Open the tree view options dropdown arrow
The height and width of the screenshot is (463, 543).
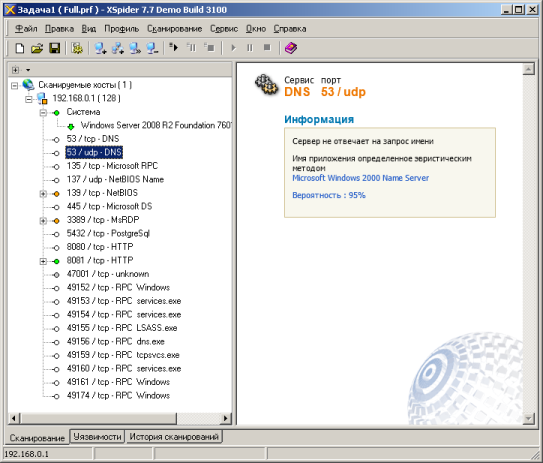click(28, 70)
